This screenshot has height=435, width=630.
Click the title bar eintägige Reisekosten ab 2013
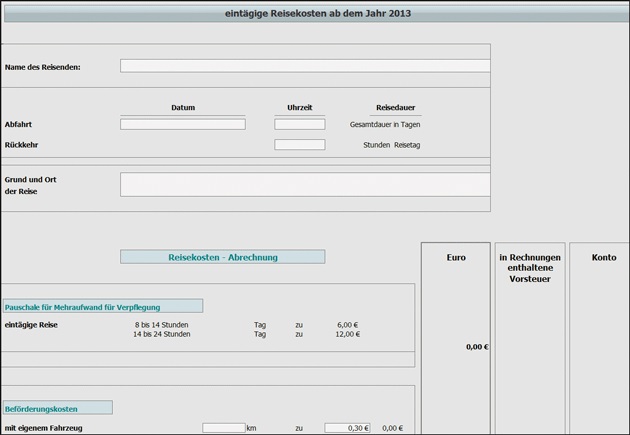317,14
